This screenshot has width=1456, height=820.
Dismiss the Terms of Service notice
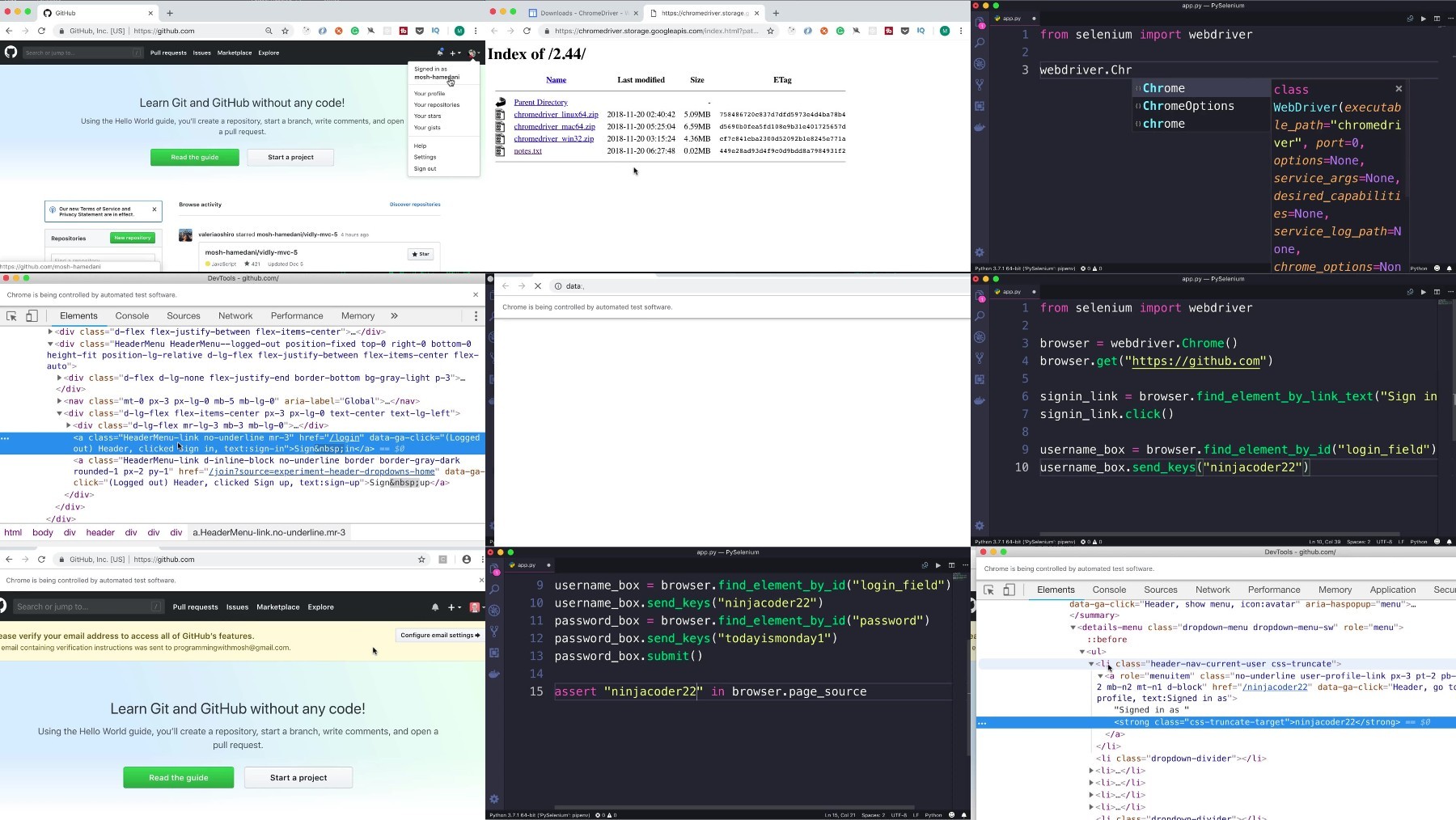154,209
